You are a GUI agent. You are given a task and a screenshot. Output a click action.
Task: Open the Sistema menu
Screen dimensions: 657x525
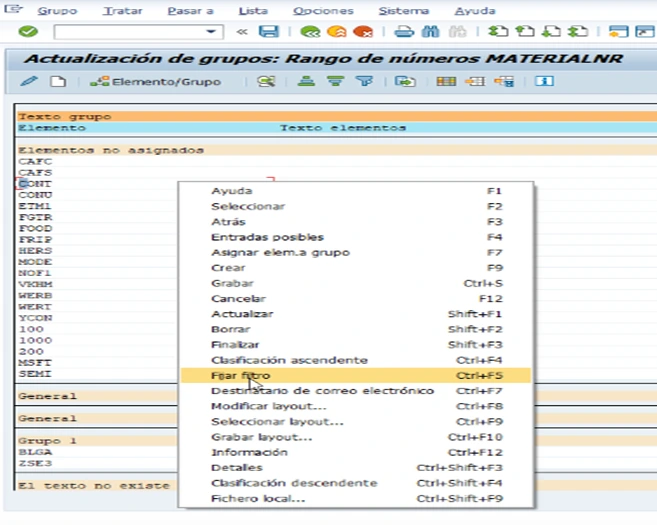click(x=404, y=10)
